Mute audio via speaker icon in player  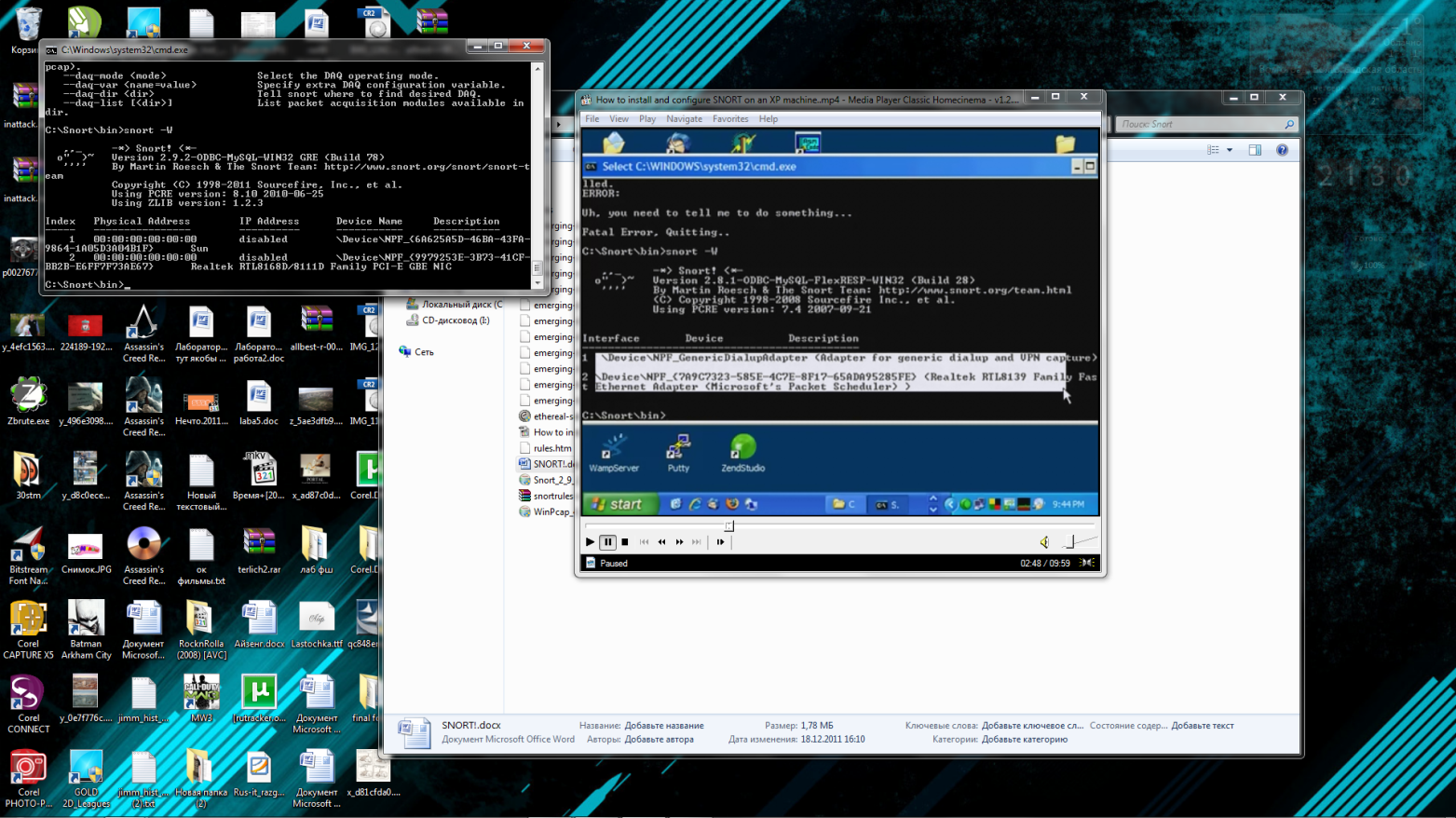coord(1044,542)
